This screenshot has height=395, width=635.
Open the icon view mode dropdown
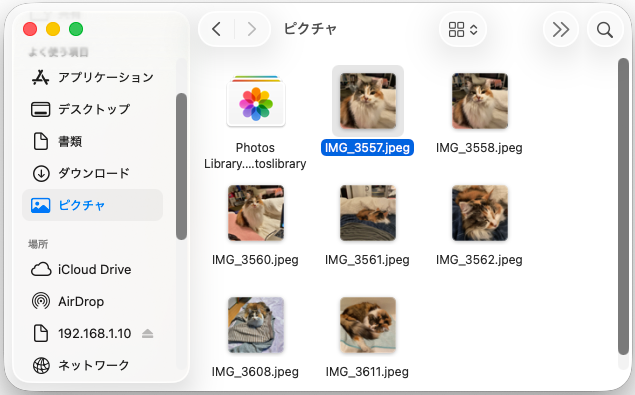pyautogui.click(x=462, y=29)
